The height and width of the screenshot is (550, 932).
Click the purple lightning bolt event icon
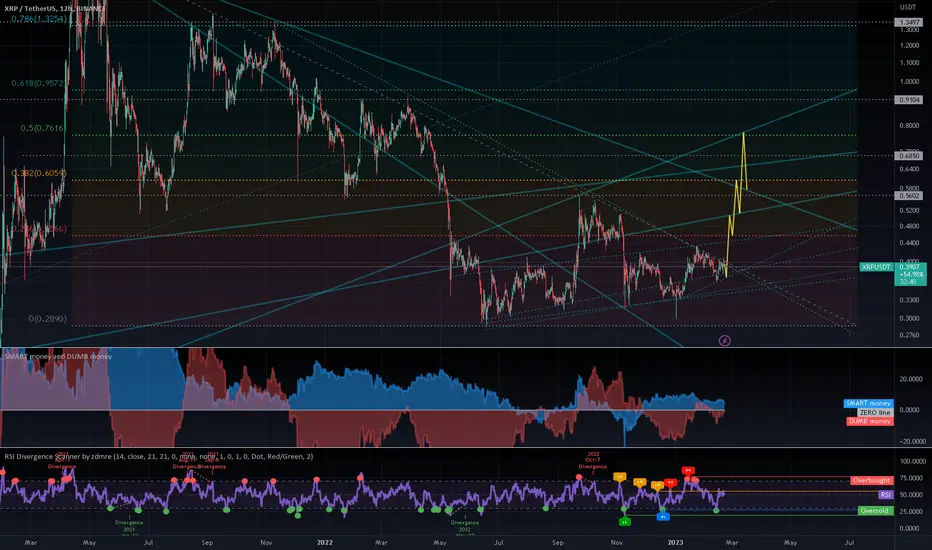click(x=725, y=340)
